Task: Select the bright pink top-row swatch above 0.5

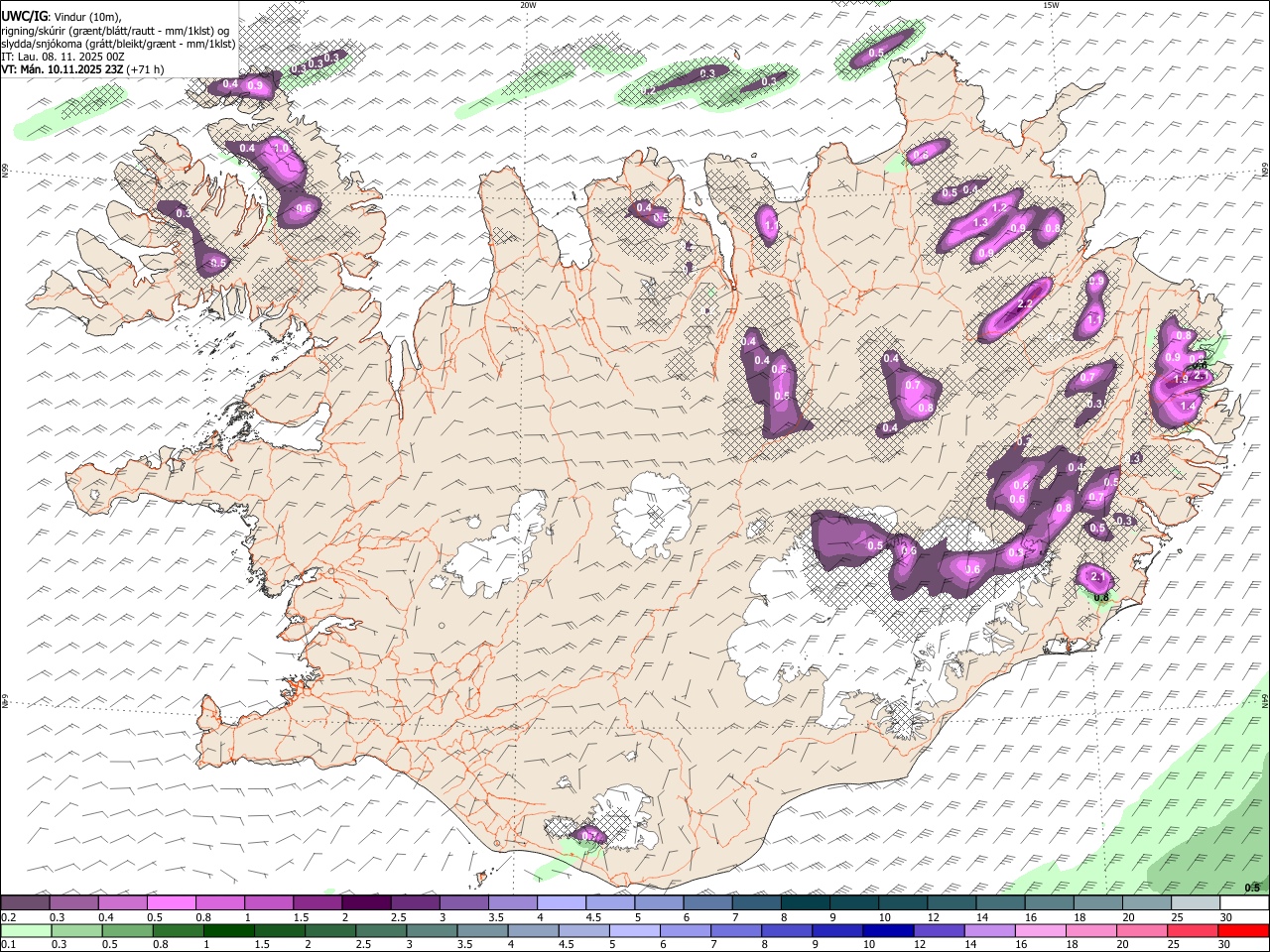Action: (171, 903)
